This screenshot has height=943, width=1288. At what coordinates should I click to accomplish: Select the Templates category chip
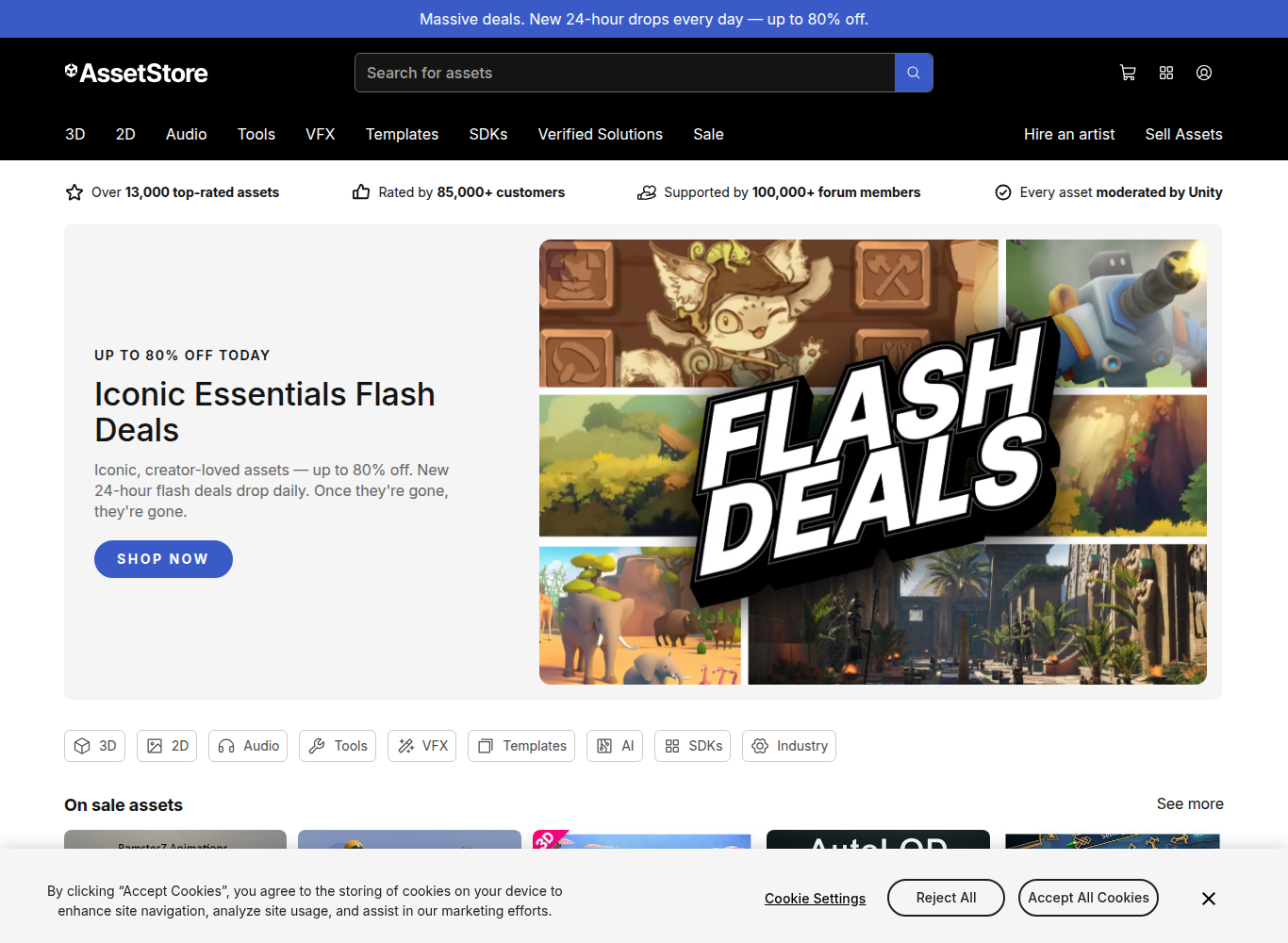(x=521, y=746)
